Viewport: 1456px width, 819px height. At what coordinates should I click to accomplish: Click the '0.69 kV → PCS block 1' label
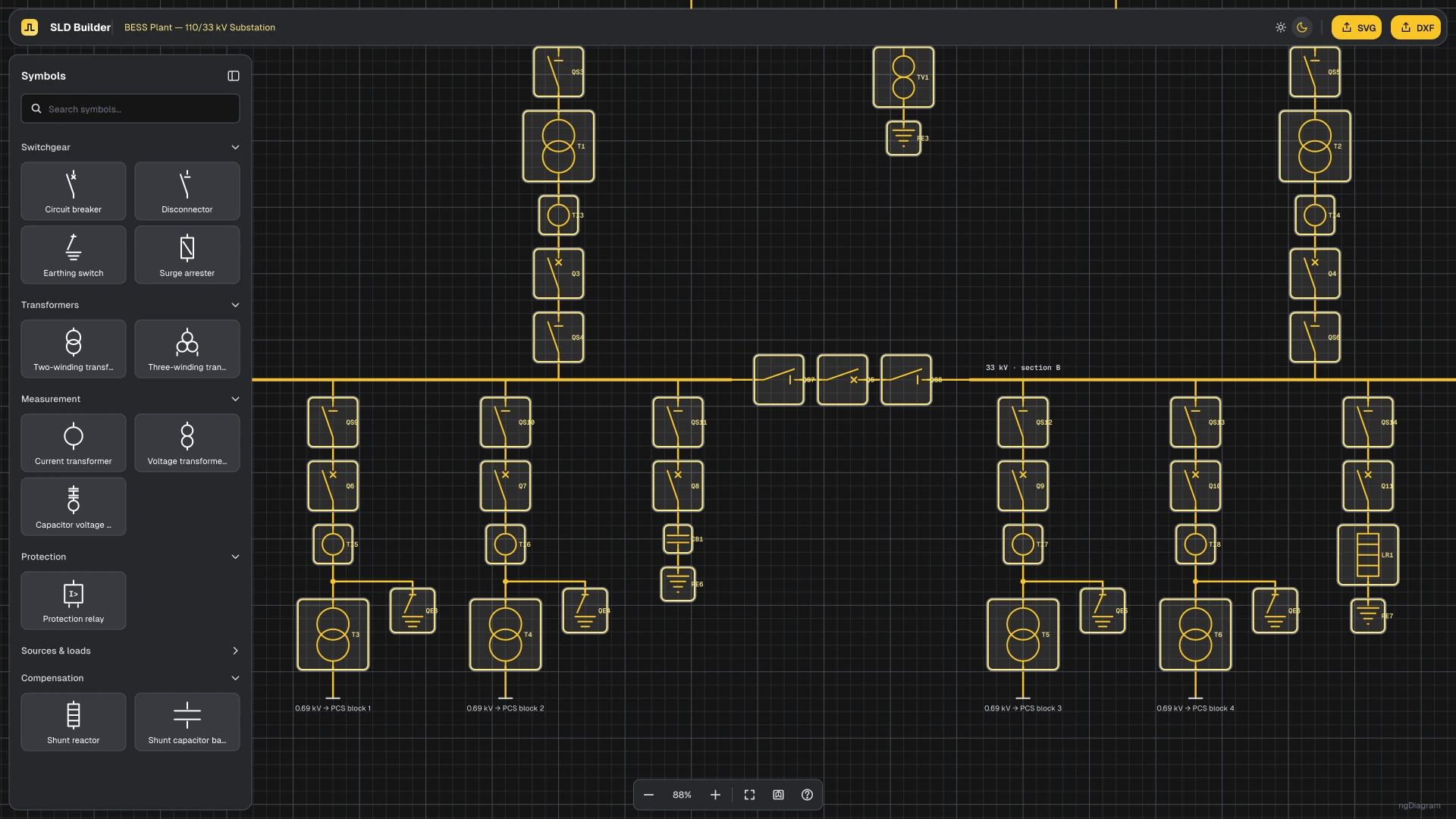[x=333, y=708]
